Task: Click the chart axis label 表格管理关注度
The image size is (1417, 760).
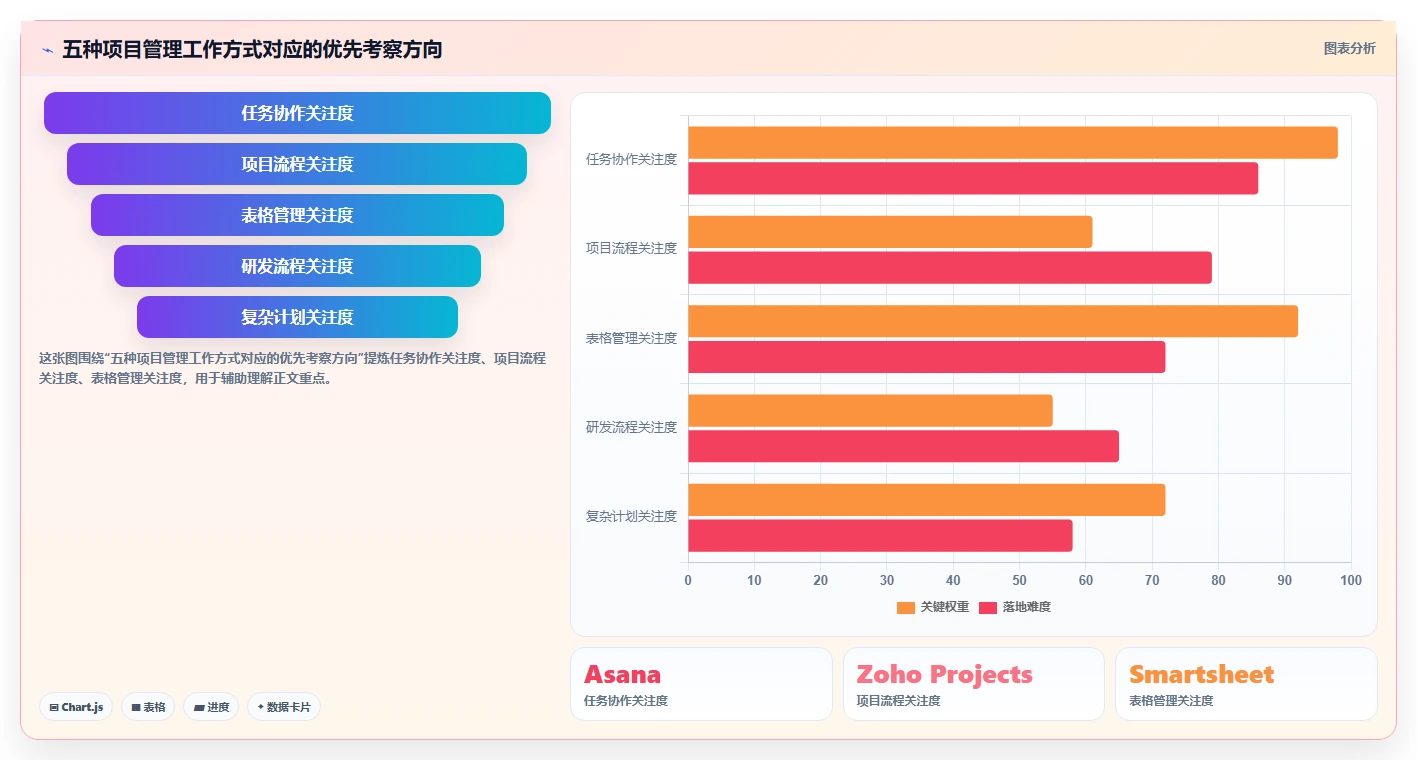Action: [631, 338]
